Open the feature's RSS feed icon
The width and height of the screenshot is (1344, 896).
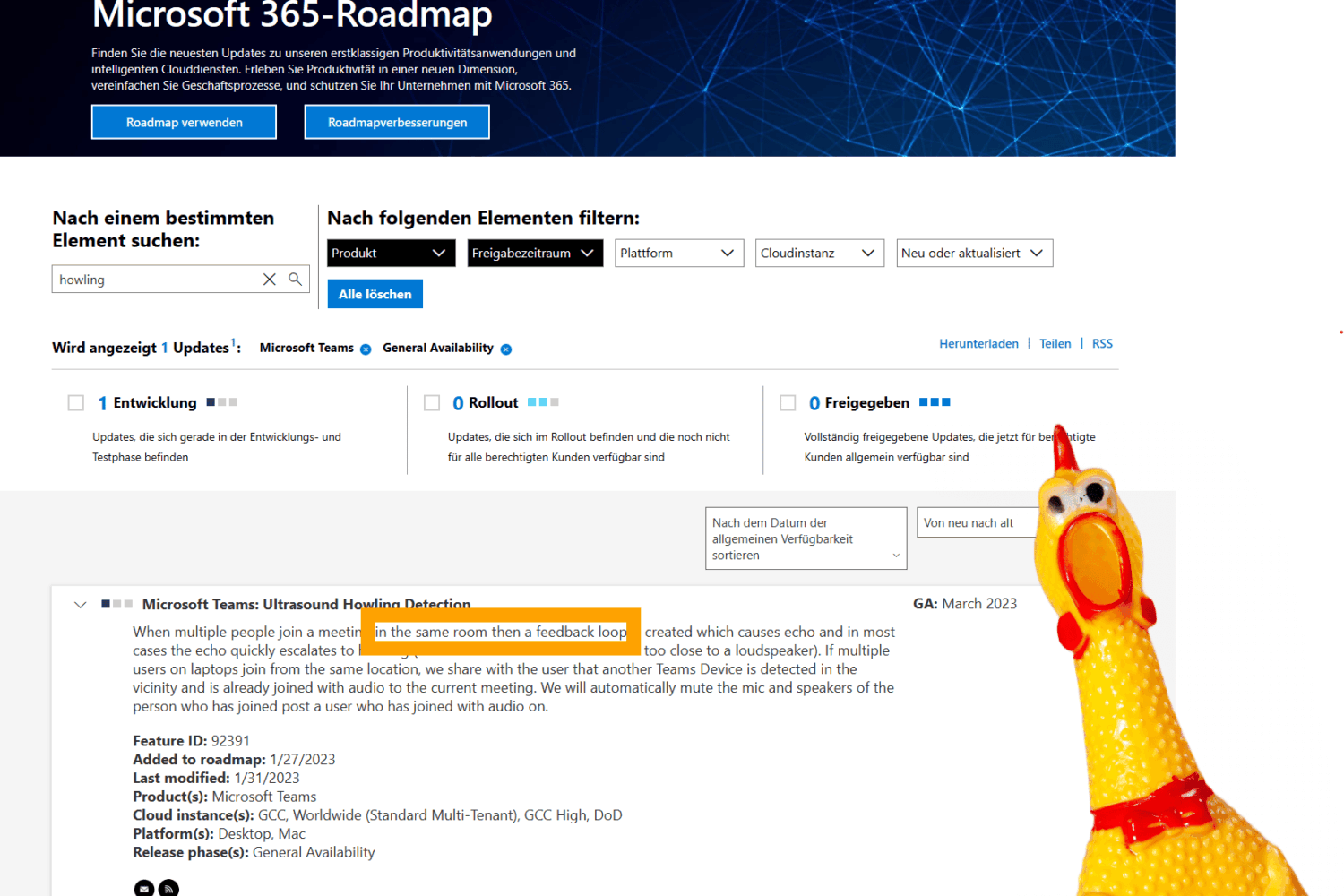pyautogui.click(x=168, y=888)
